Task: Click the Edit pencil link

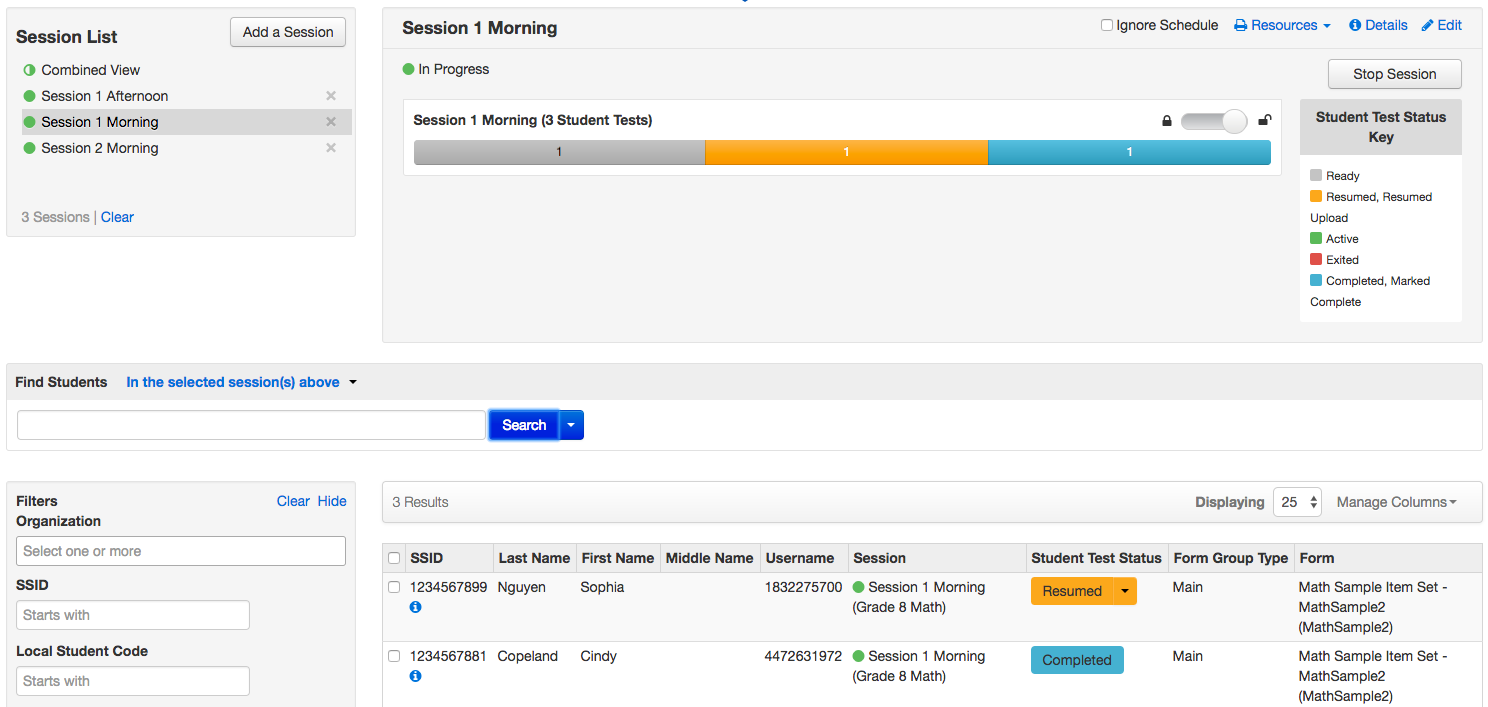Action: (x=1441, y=26)
